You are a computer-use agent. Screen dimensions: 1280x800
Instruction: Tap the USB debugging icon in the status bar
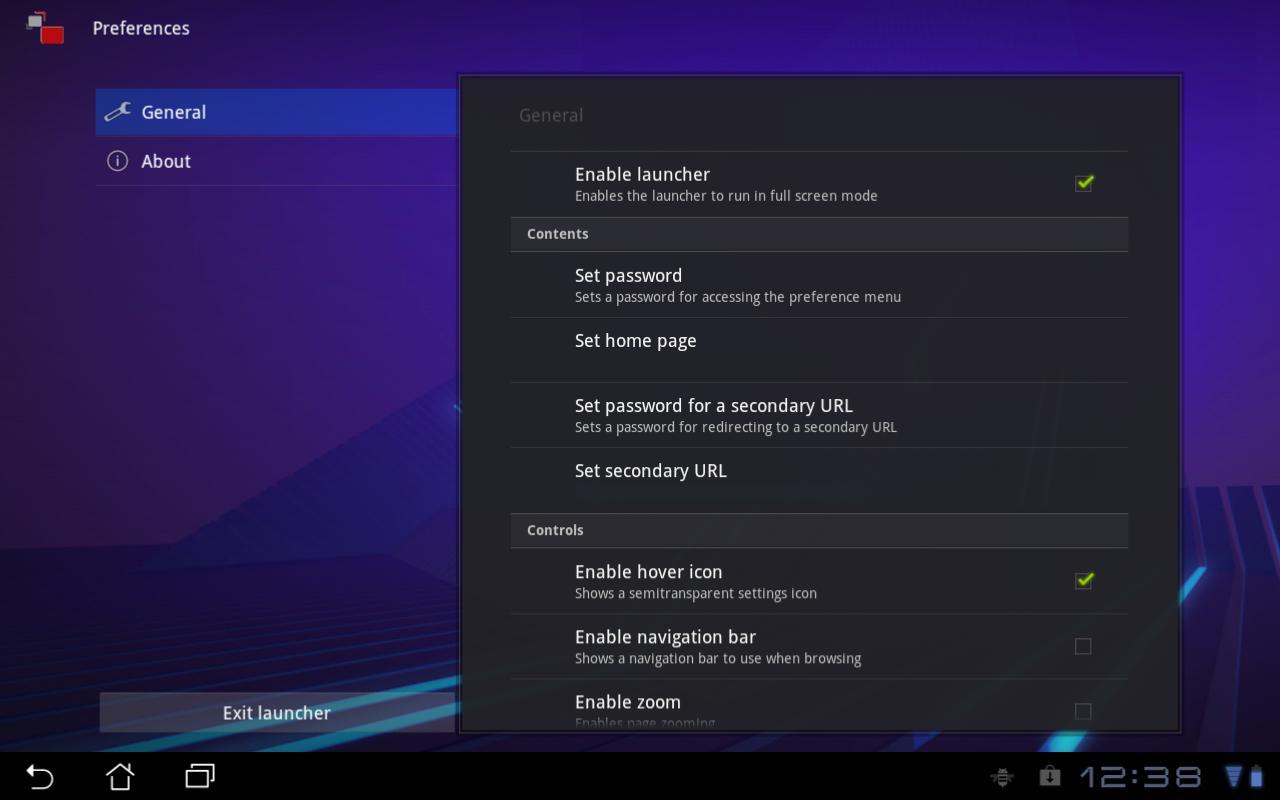1002,776
